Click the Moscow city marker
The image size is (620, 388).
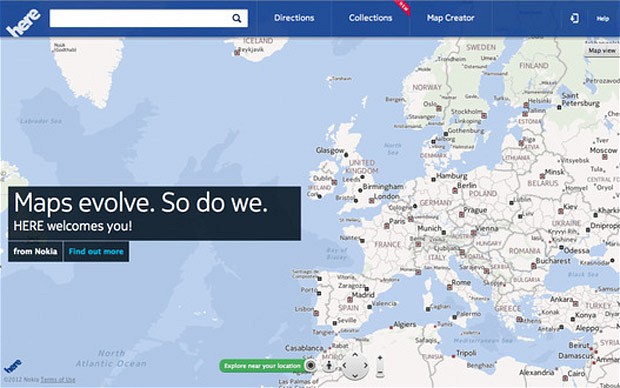coord(605,157)
